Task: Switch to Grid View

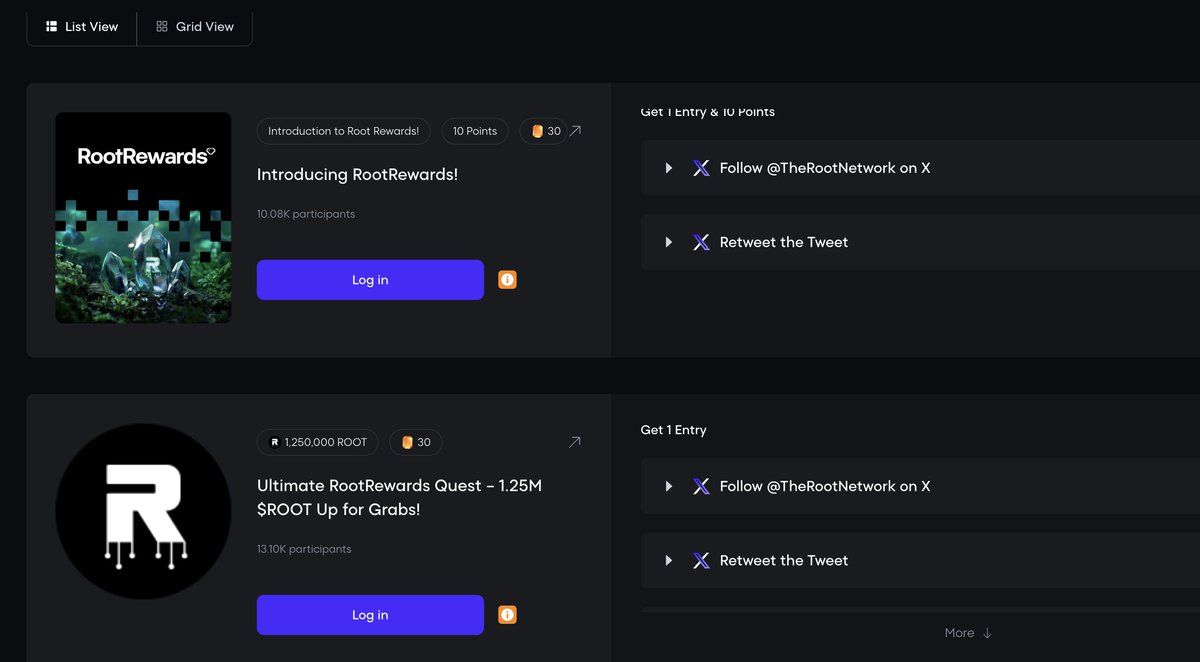Action: 195,27
